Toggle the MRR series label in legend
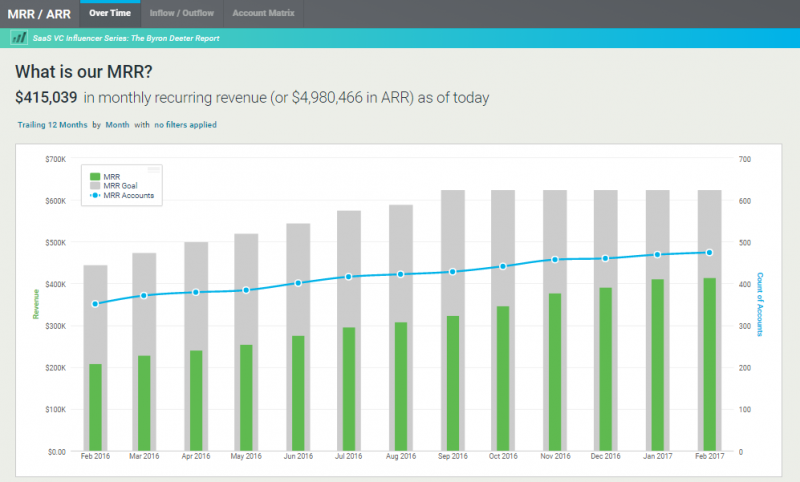The height and width of the screenshot is (482, 800). coord(111,175)
